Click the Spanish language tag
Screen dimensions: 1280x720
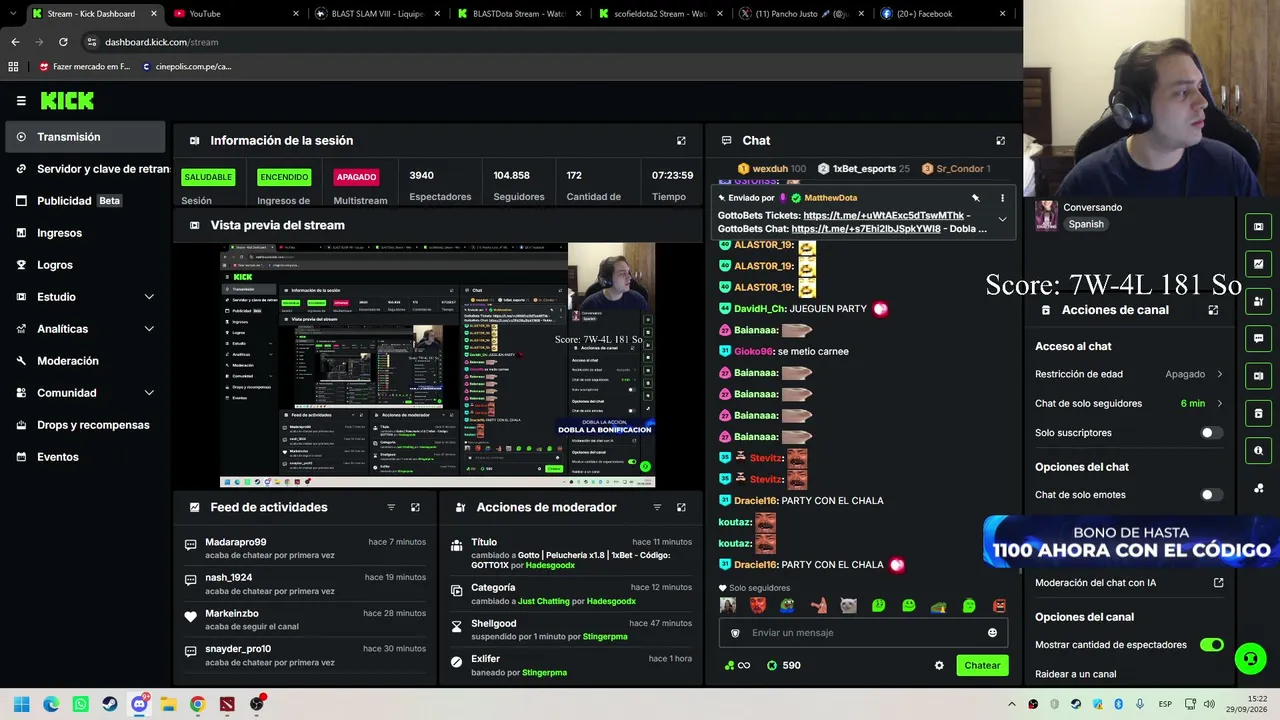pos(1086,225)
